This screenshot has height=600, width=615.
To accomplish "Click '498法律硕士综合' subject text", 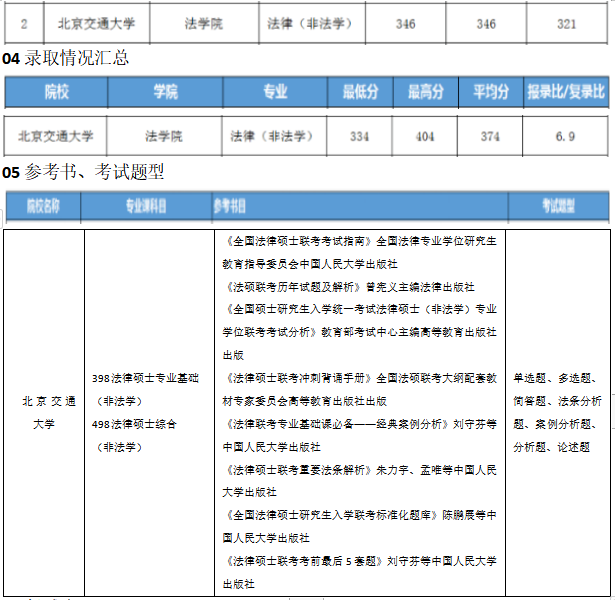I will click(x=135, y=424).
